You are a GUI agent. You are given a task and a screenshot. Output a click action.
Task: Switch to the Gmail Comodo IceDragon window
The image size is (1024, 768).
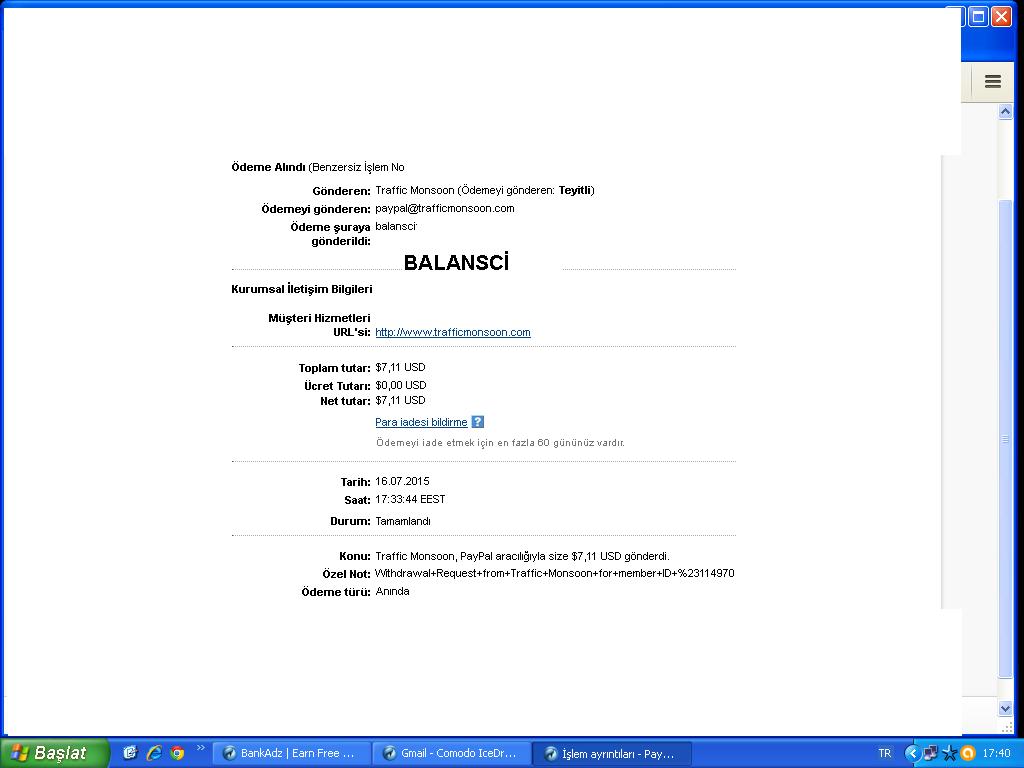(452, 753)
